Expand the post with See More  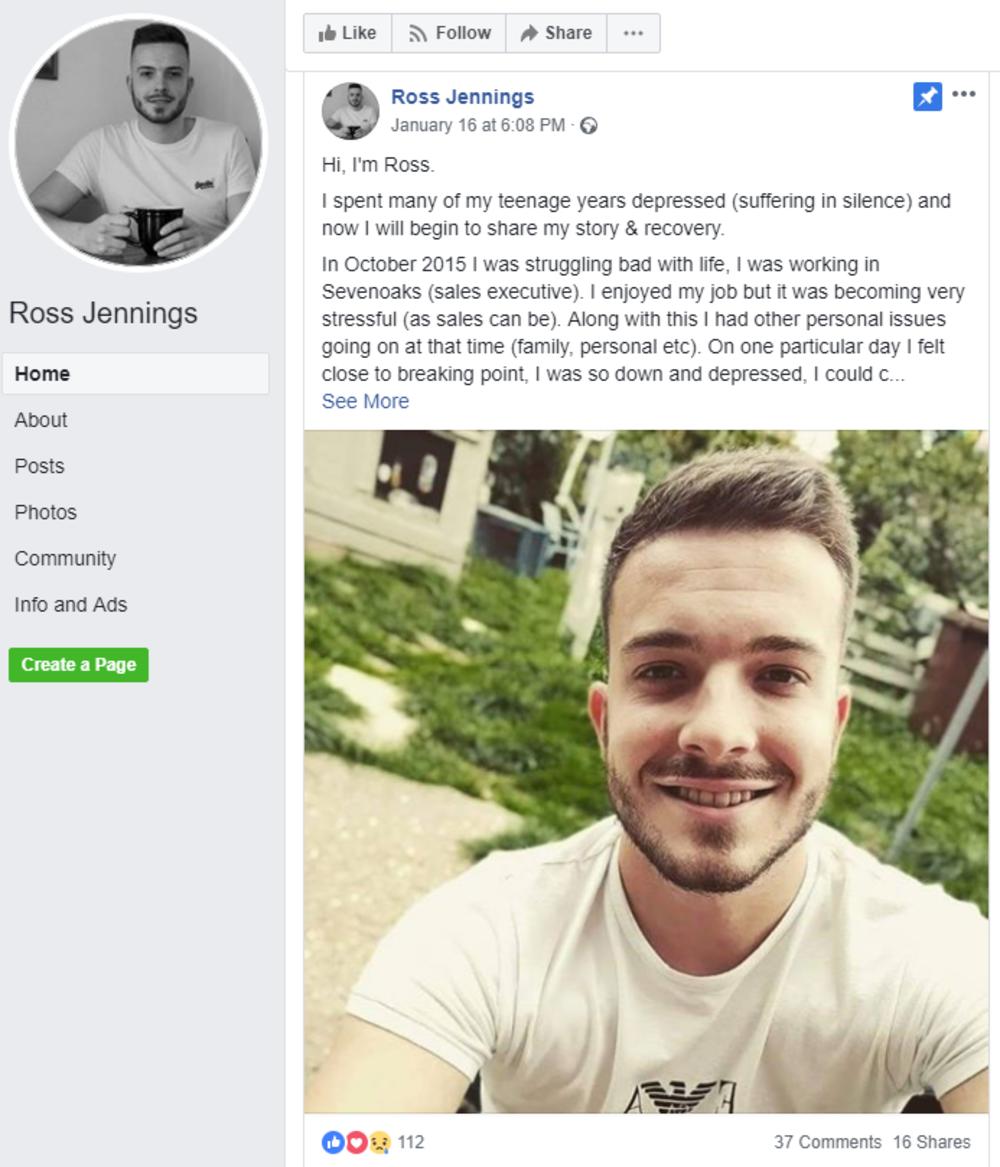[x=365, y=401]
